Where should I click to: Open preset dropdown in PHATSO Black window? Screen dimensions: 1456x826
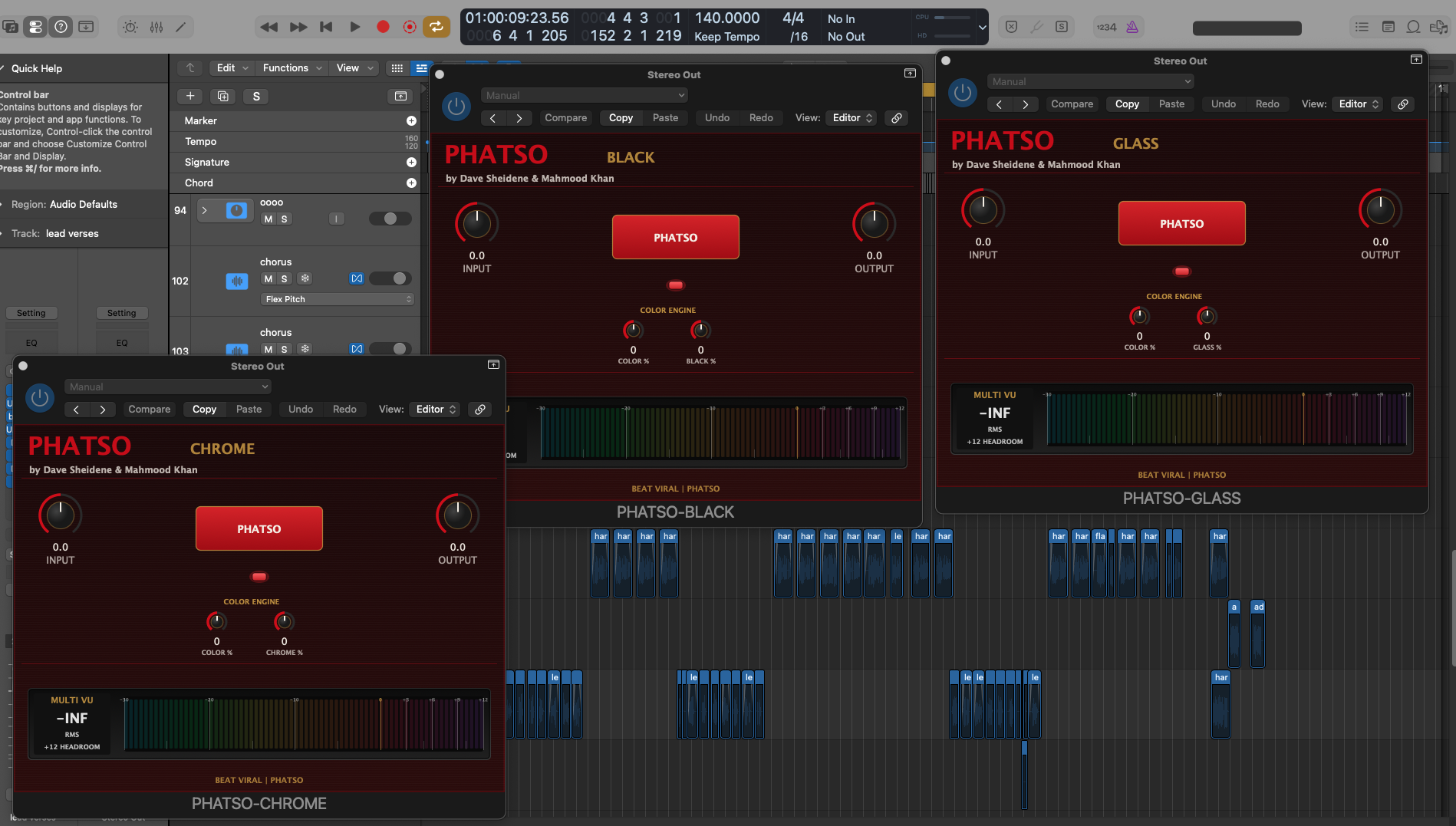(583, 95)
